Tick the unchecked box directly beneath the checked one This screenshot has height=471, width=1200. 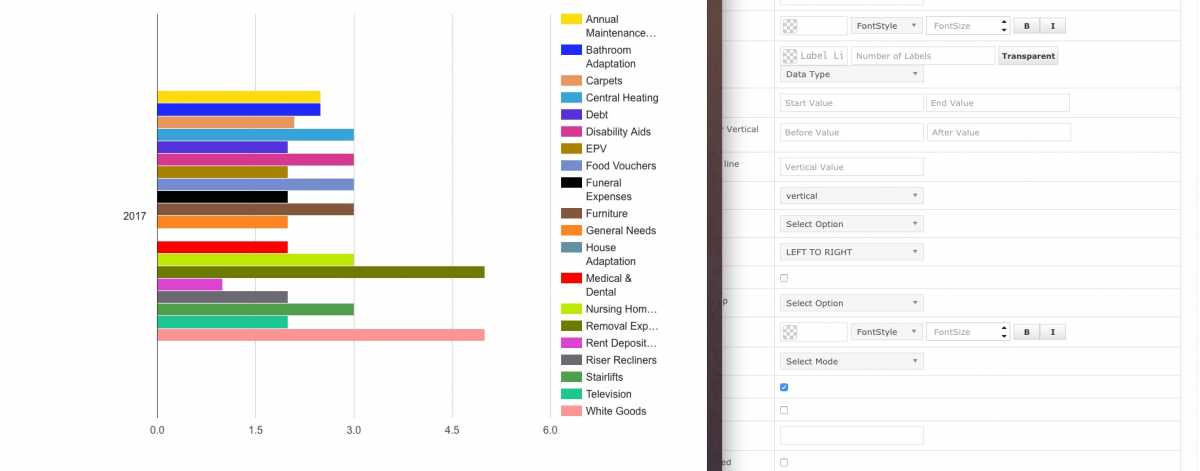(x=784, y=410)
